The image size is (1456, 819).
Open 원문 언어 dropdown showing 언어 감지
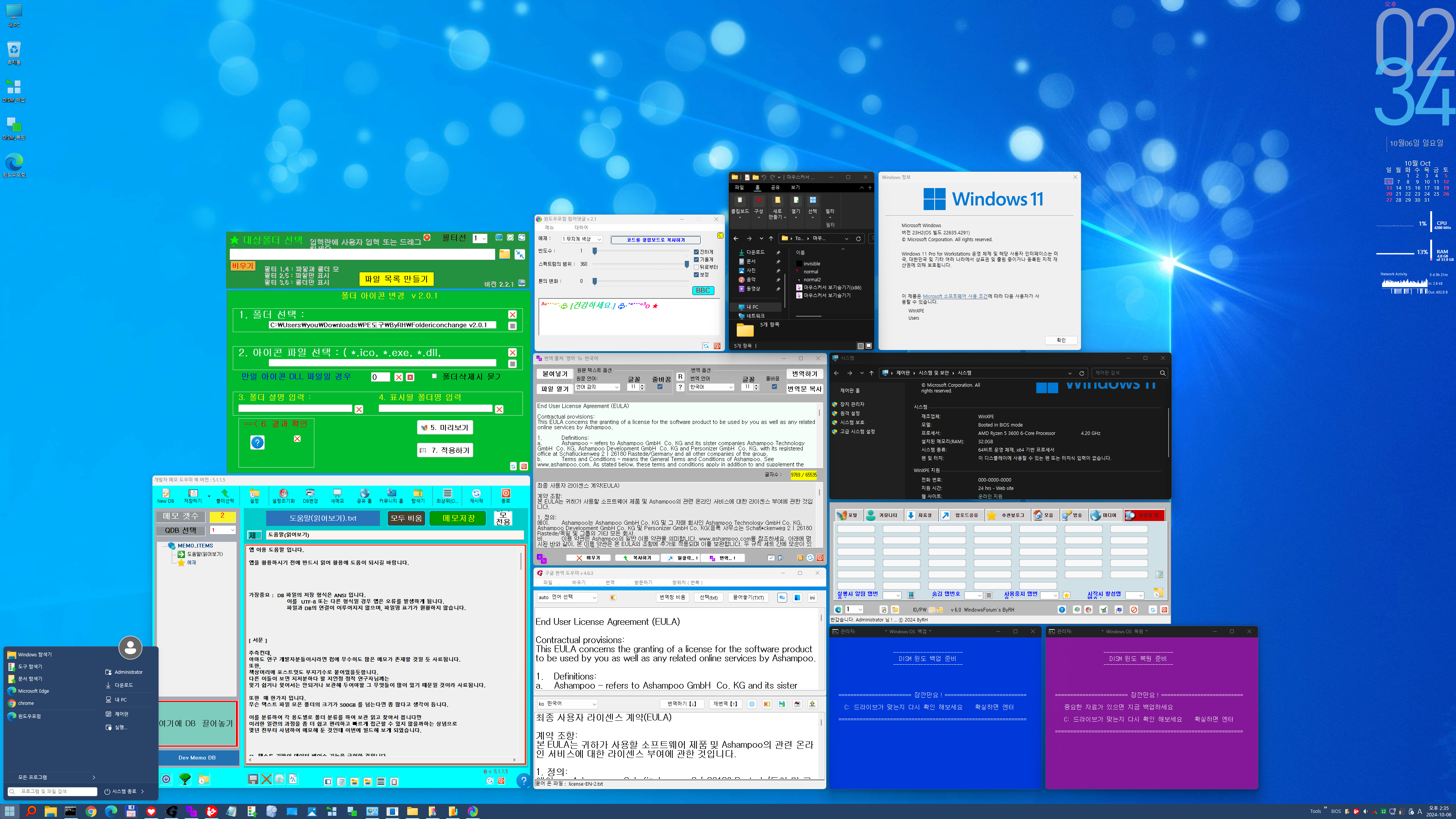598,387
